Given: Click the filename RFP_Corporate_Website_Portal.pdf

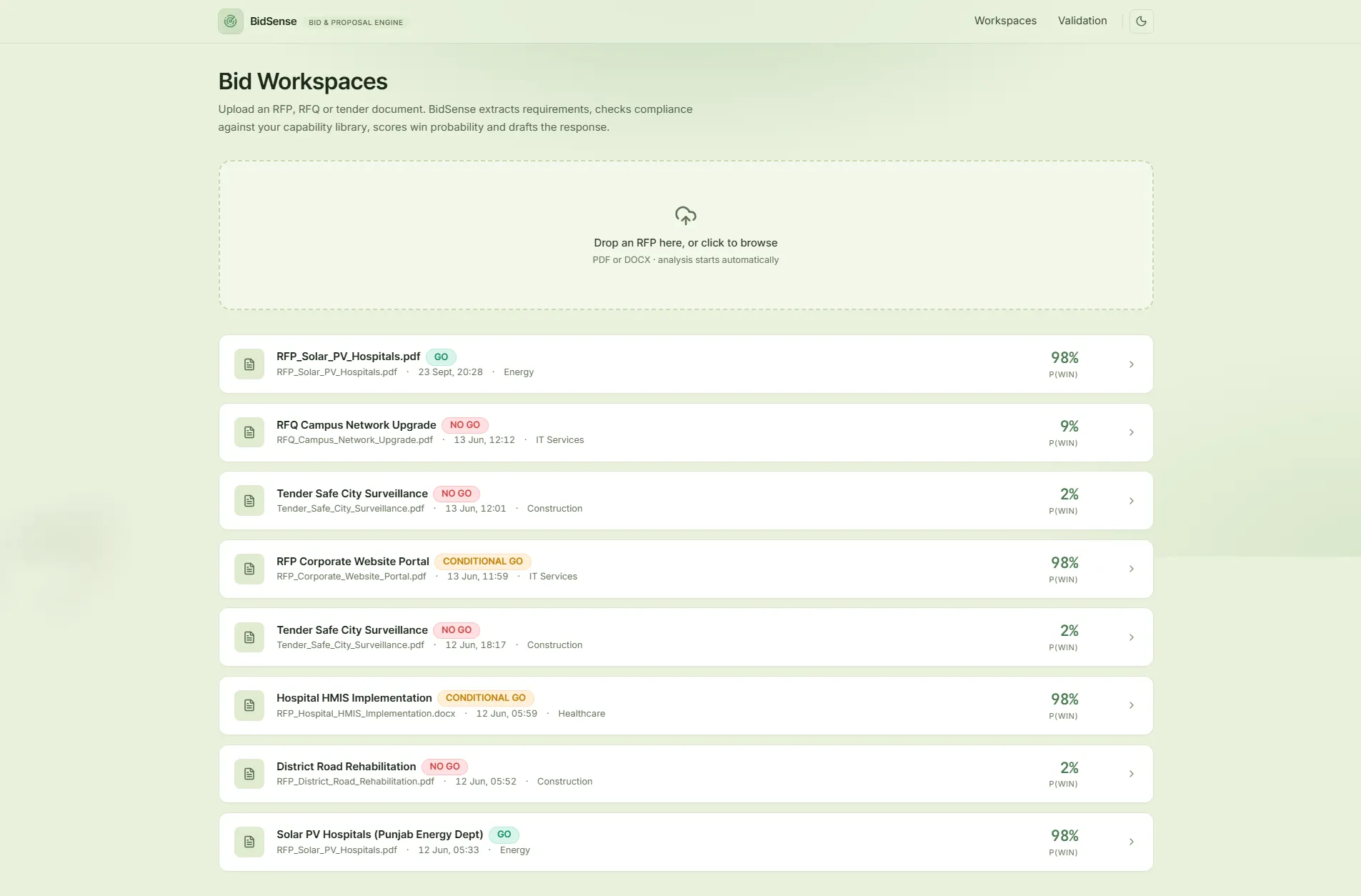Looking at the screenshot, I should 351,577.
